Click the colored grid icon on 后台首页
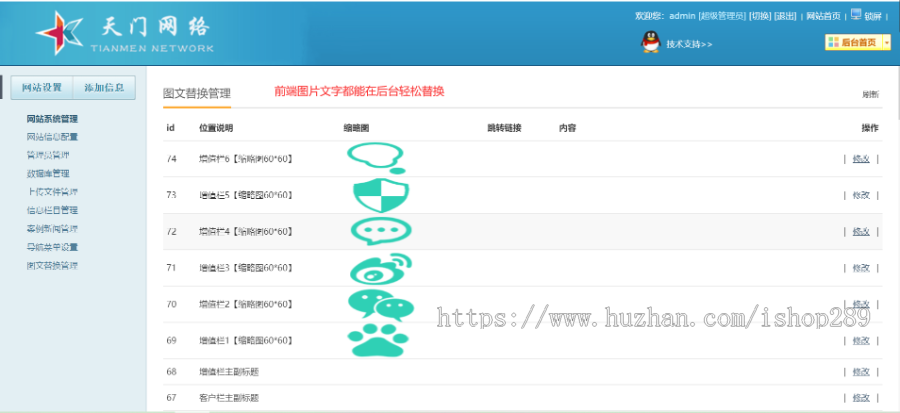900x413 pixels. point(833,42)
